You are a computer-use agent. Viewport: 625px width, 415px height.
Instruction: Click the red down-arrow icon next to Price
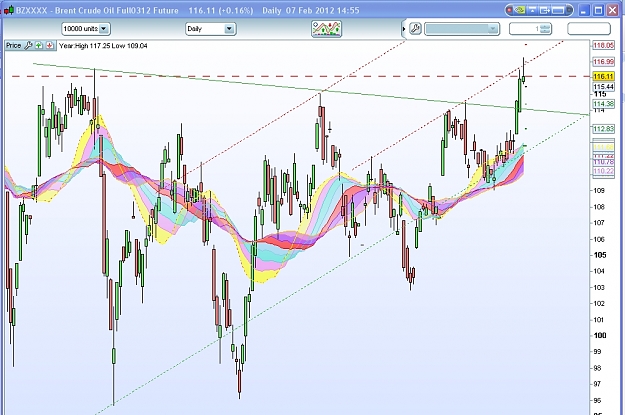49,45
